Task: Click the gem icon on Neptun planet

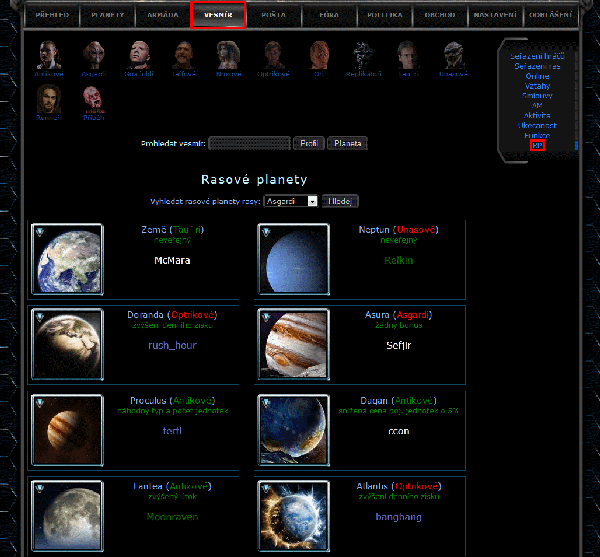Action: (x=267, y=232)
